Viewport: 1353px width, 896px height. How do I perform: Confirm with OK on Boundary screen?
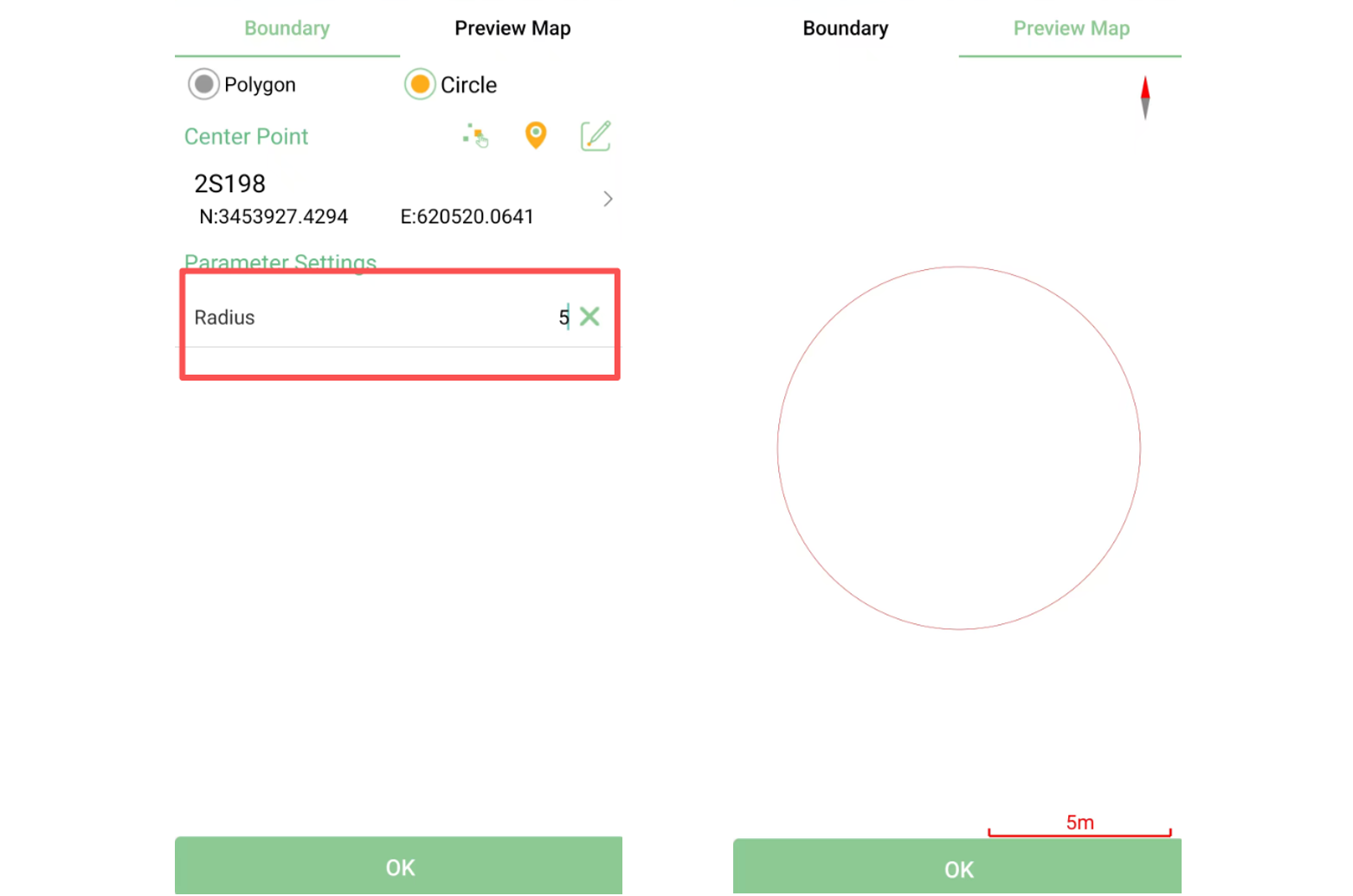(399, 866)
